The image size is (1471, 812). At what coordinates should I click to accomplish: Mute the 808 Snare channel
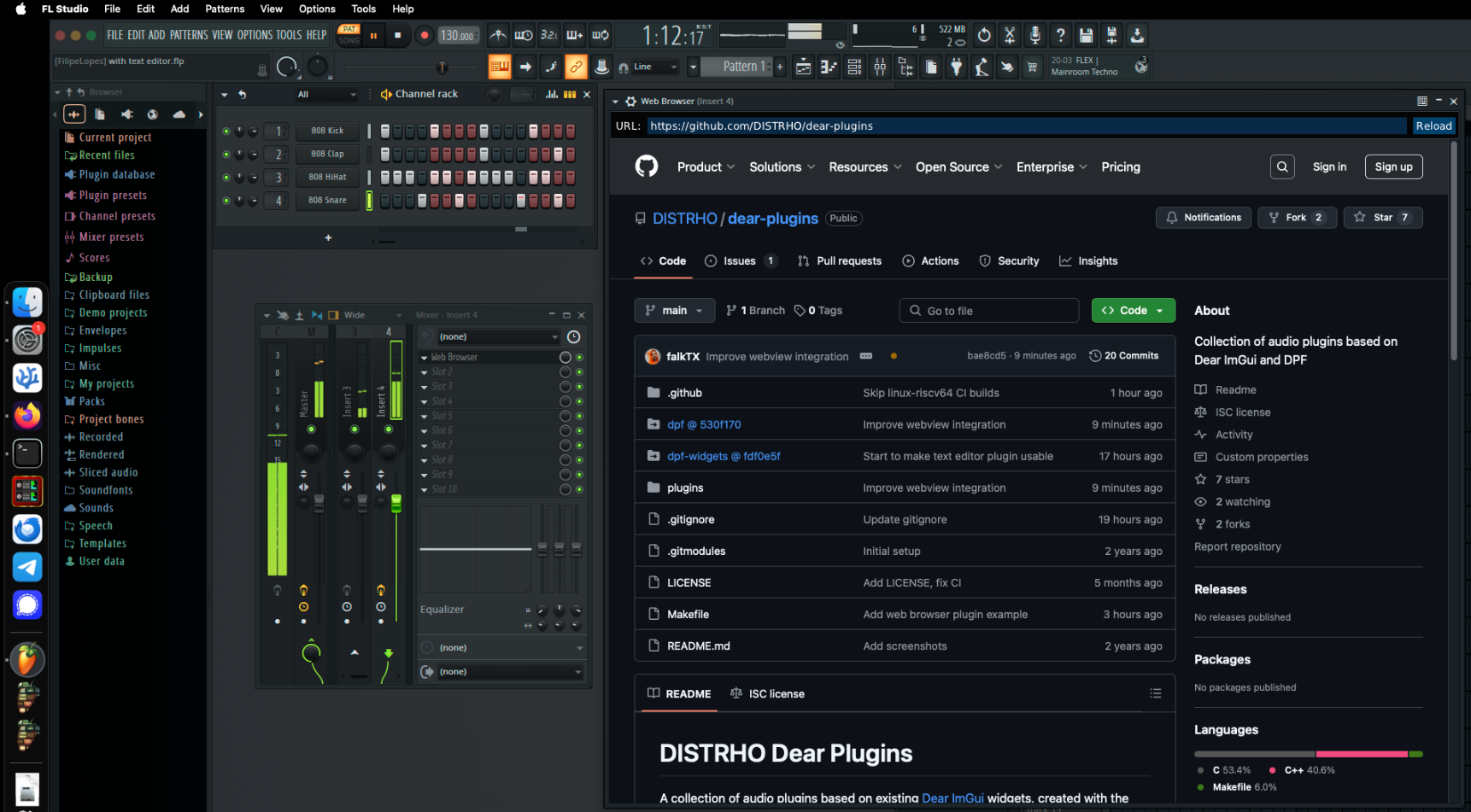[226, 201]
